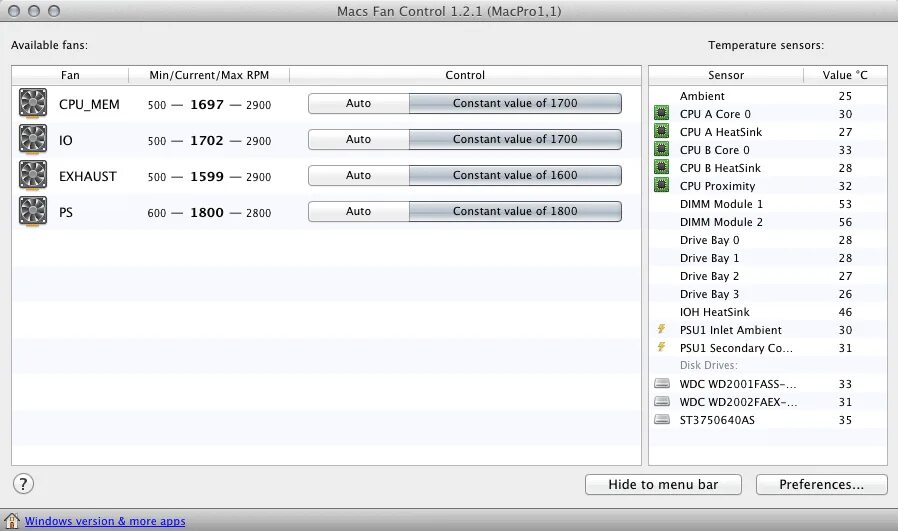Select the Drive Bay 2 sensor row
Screen dimensions: 898x531
tap(768, 276)
